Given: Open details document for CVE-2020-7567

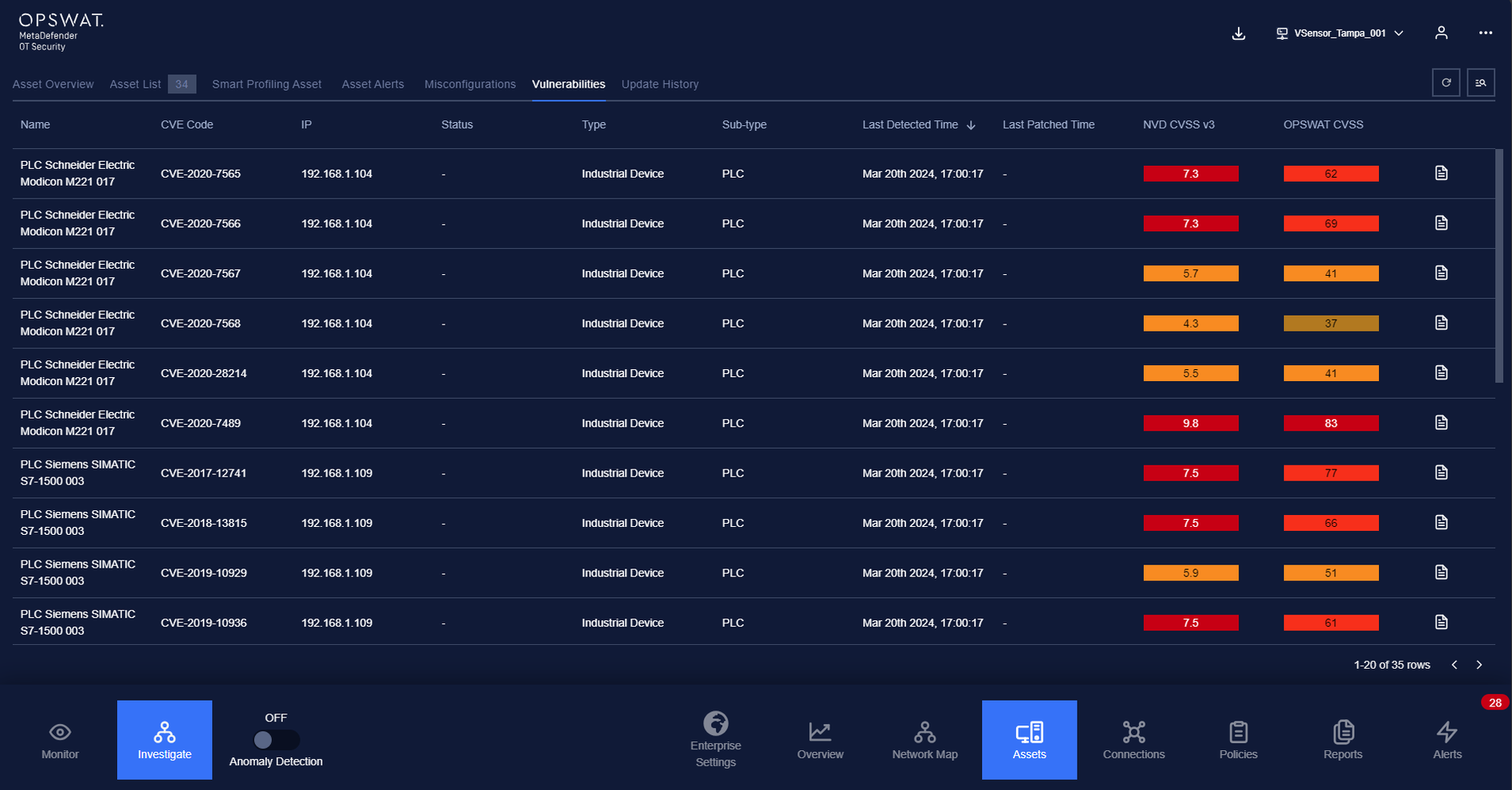Looking at the screenshot, I should [x=1441, y=273].
